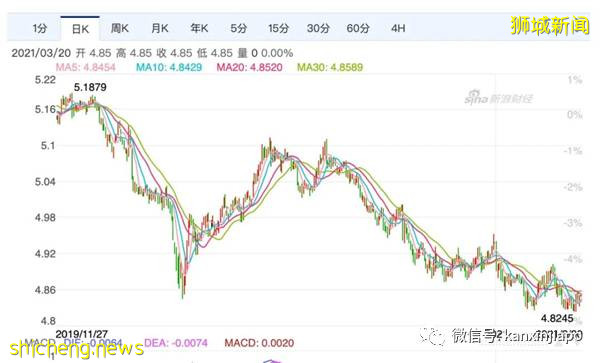Click the MA20: 4.8520 indicator label
602x363 pixels.
(250, 67)
